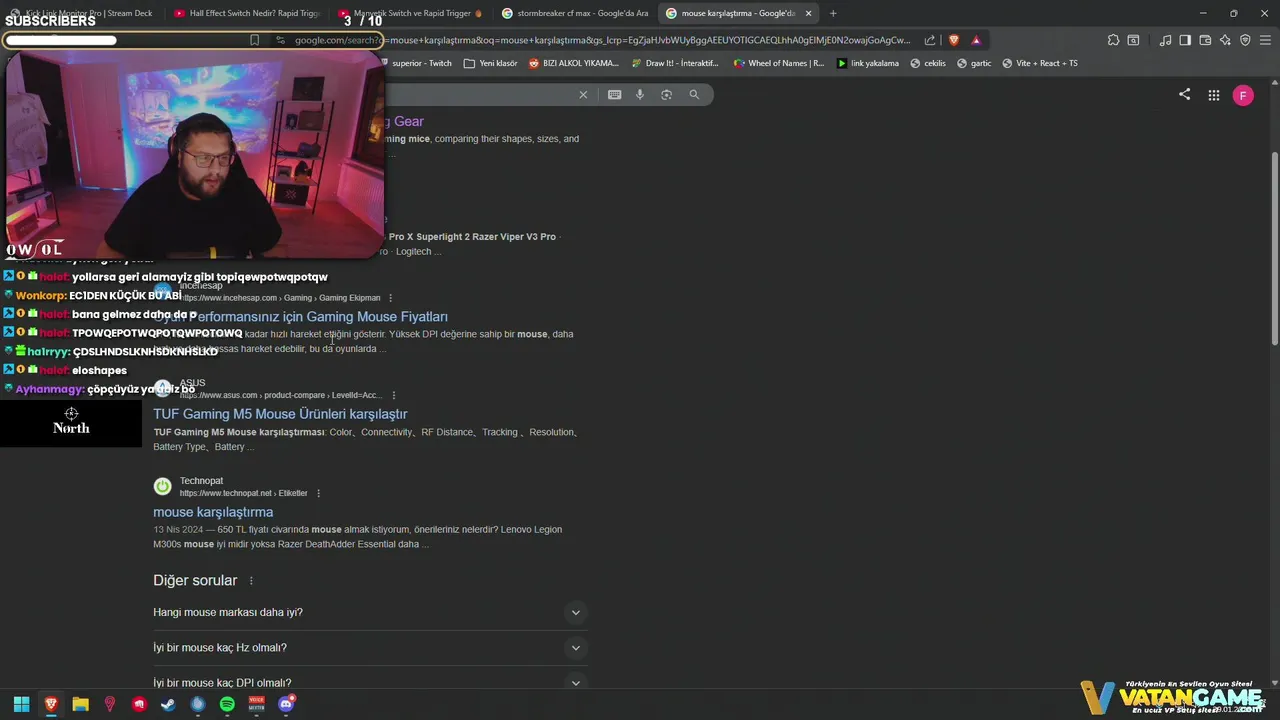Screen dimensions: 1280x720
Task: Open the on-screen keyboard input tool icon
Action: (614, 95)
